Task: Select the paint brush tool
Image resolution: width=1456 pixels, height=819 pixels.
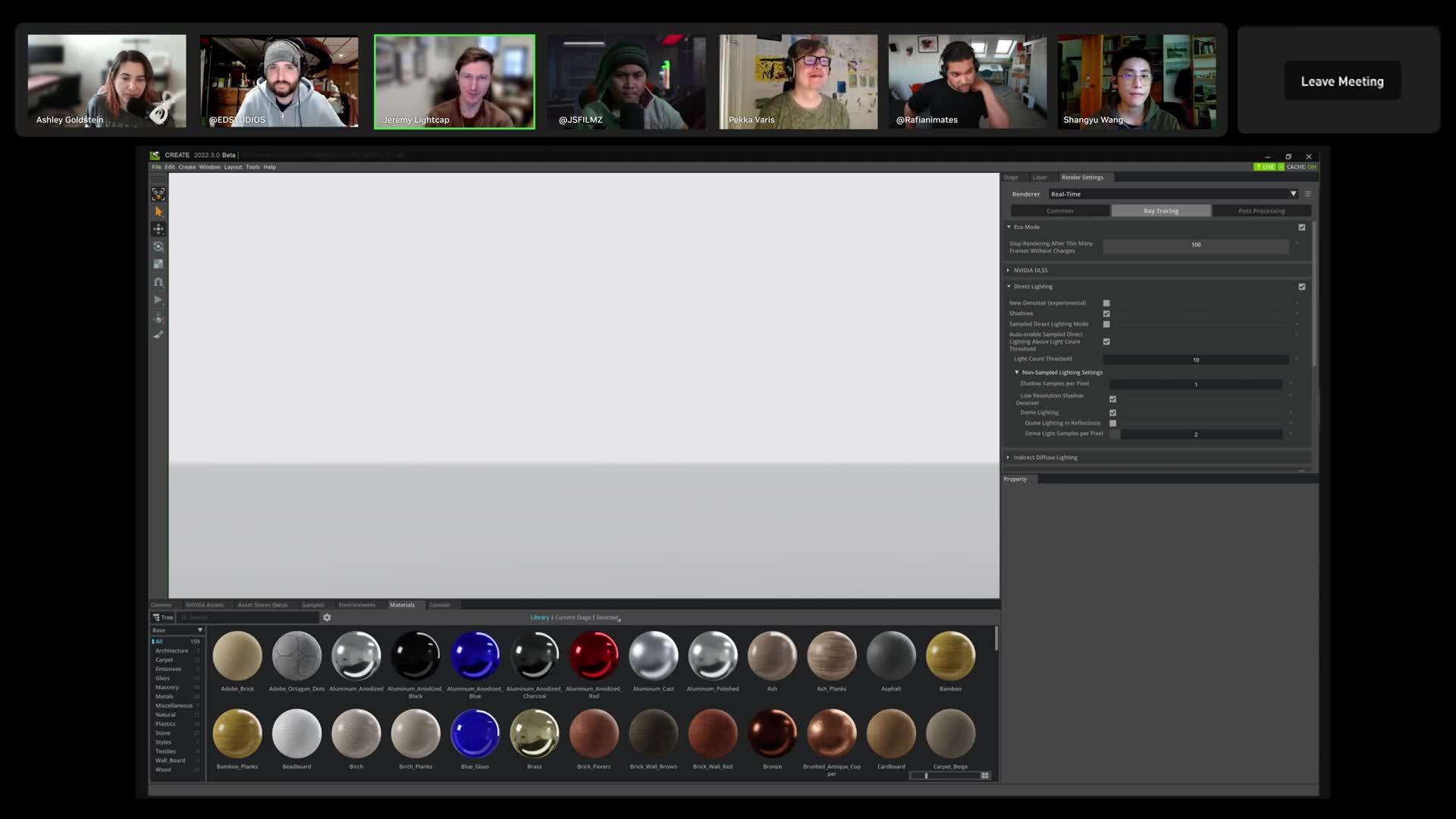Action: click(x=158, y=334)
